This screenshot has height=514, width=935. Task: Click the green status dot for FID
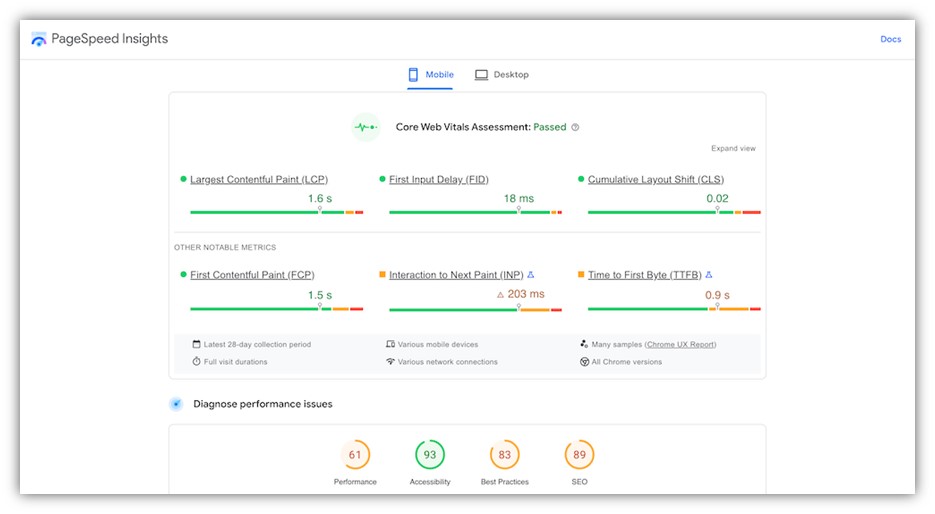pos(382,179)
